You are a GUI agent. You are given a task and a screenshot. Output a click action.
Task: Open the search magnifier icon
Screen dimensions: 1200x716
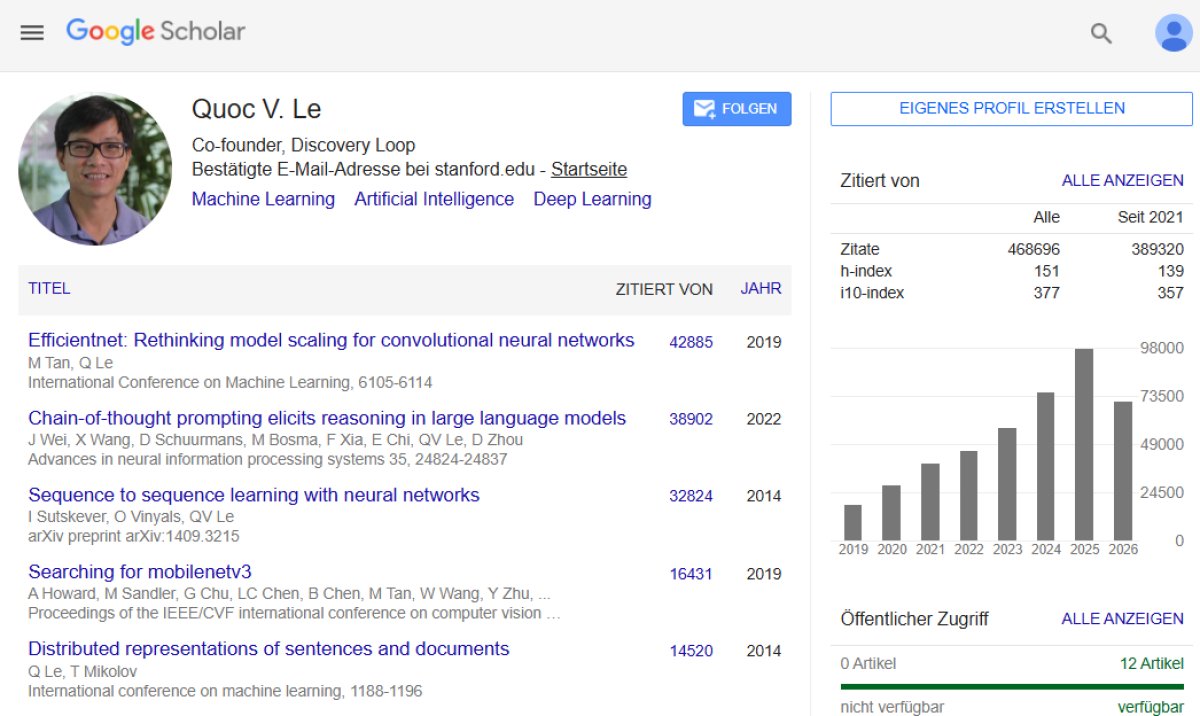coord(1101,33)
